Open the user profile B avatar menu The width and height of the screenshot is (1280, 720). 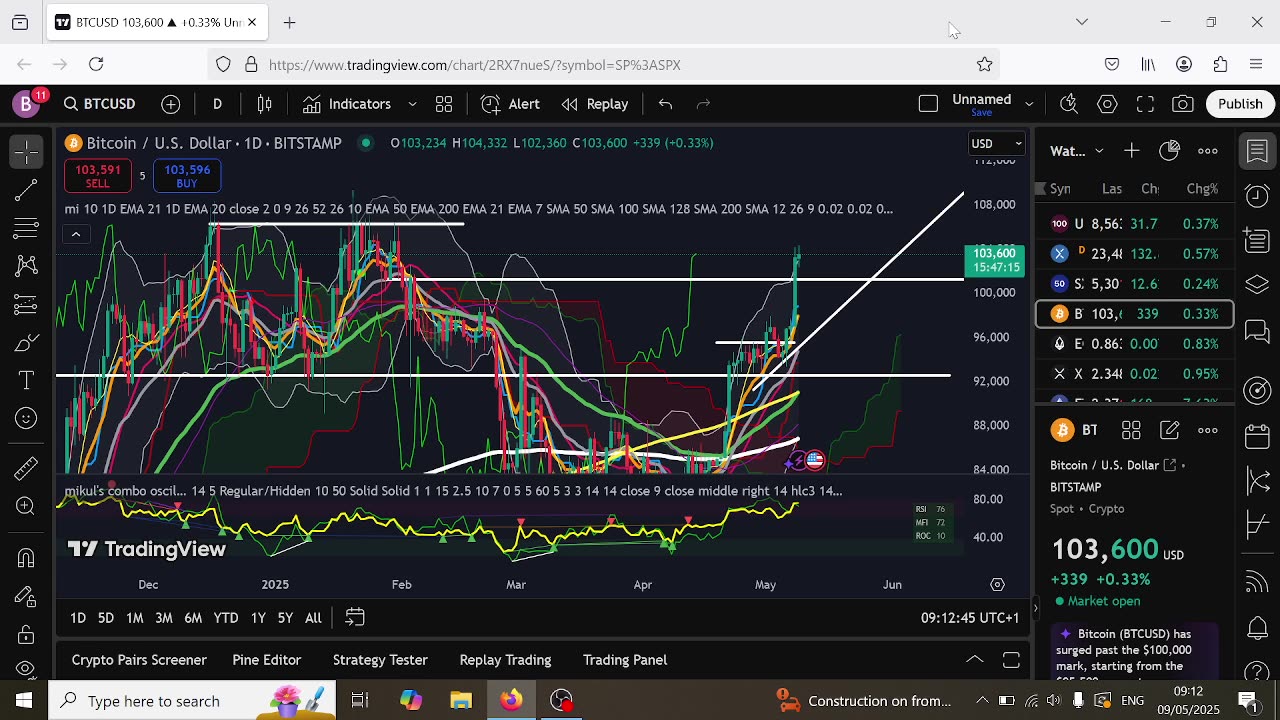pos(28,103)
